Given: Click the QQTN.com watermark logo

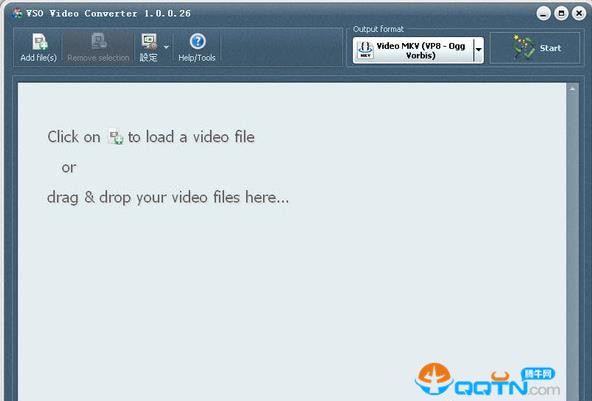Looking at the screenshot, I should pyautogui.click(x=487, y=380).
